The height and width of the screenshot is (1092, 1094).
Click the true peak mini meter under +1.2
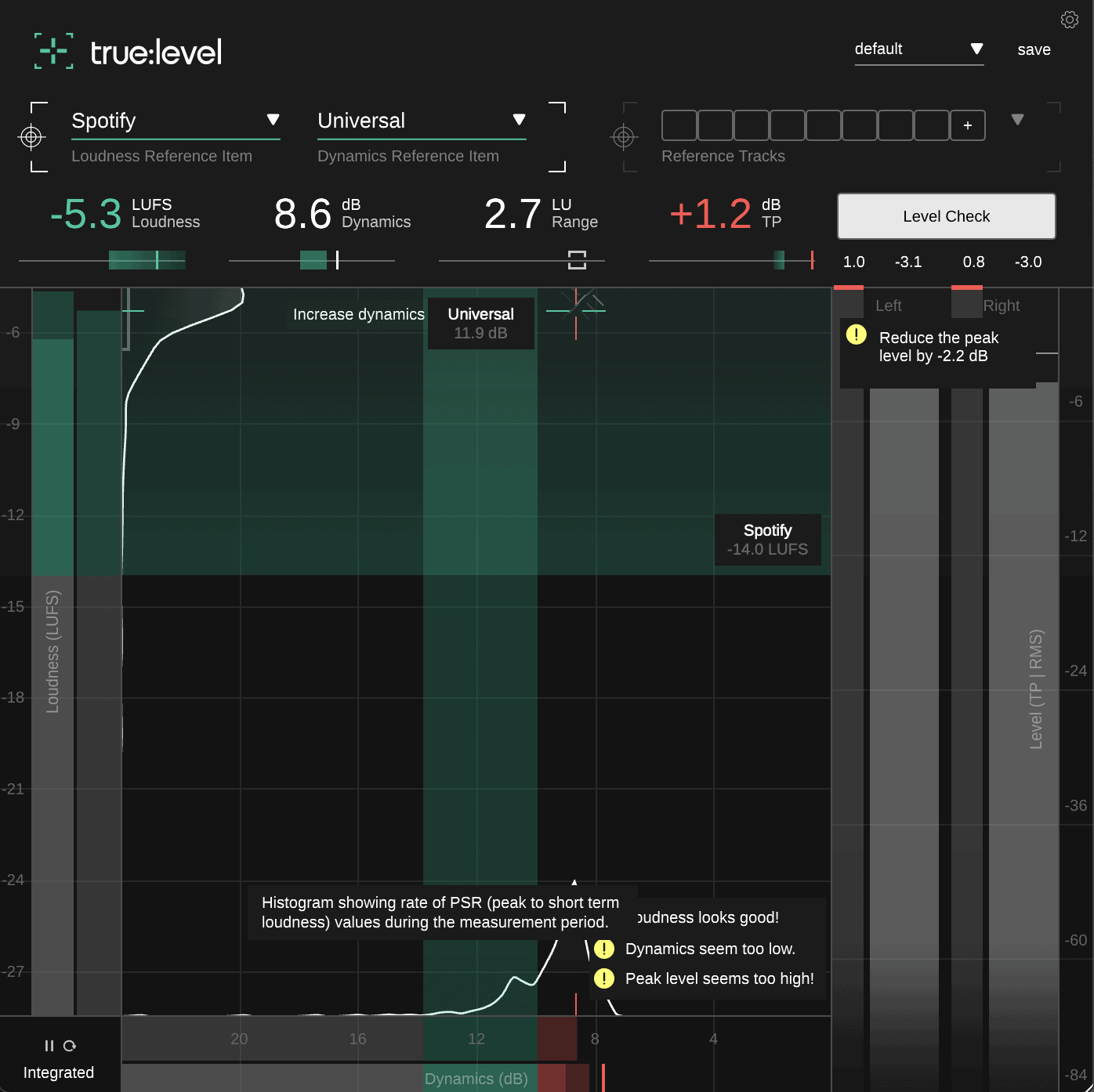coord(732,260)
